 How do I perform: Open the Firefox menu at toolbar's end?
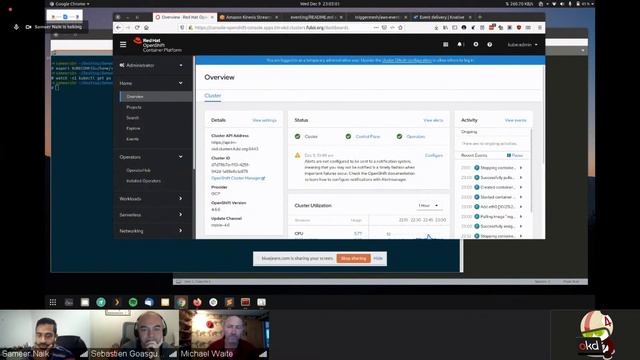coord(540,27)
